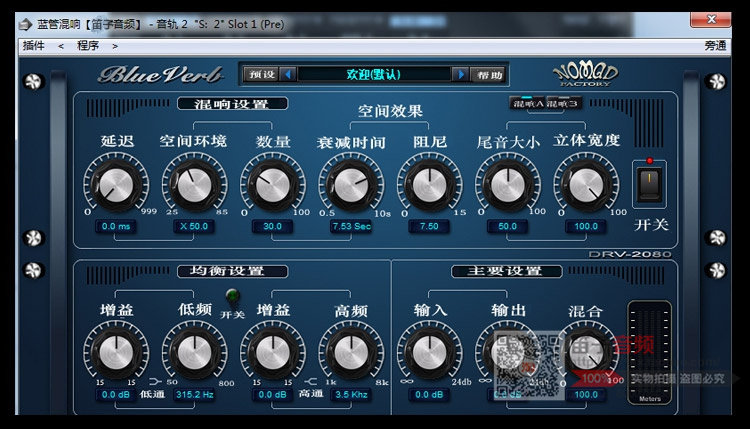Viewport: 750px width, 429px height.
Task: Click the 7.53 Sec decay value field
Action: pos(351,226)
